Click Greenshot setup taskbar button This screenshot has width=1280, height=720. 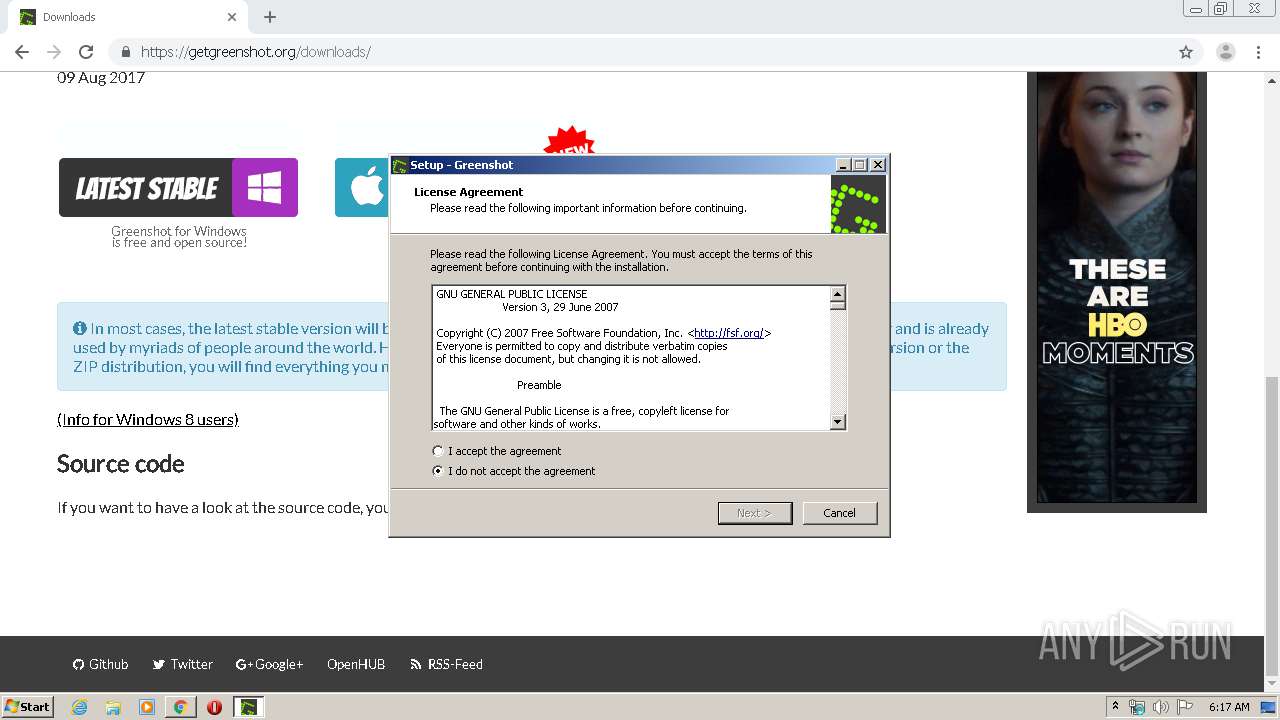coord(248,707)
